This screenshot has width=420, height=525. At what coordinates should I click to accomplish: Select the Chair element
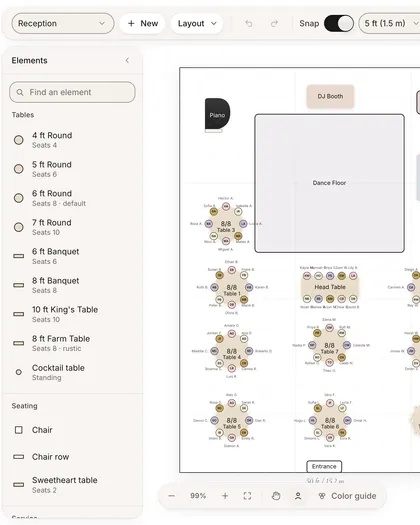point(72,430)
